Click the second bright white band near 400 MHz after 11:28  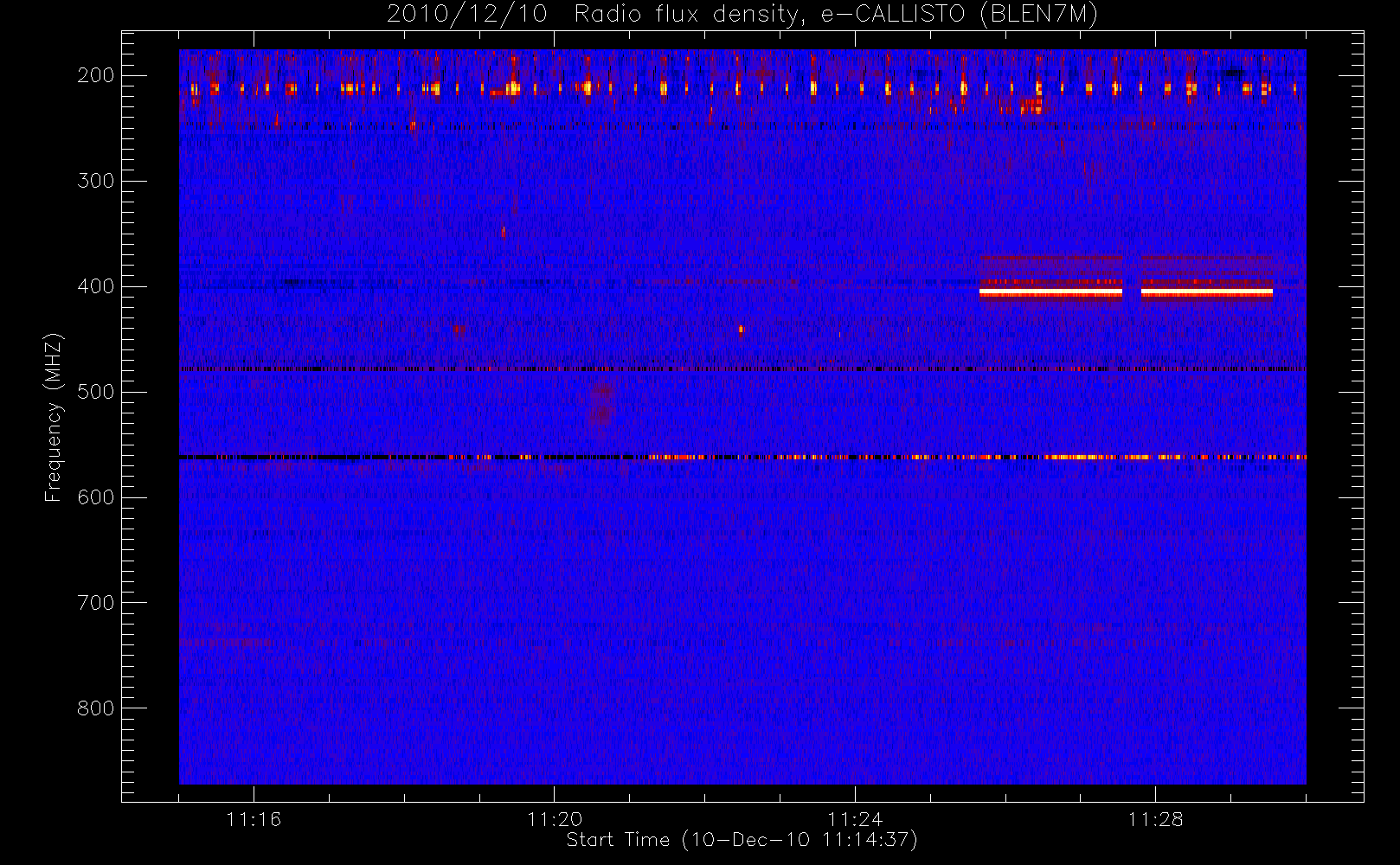(1207, 293)
